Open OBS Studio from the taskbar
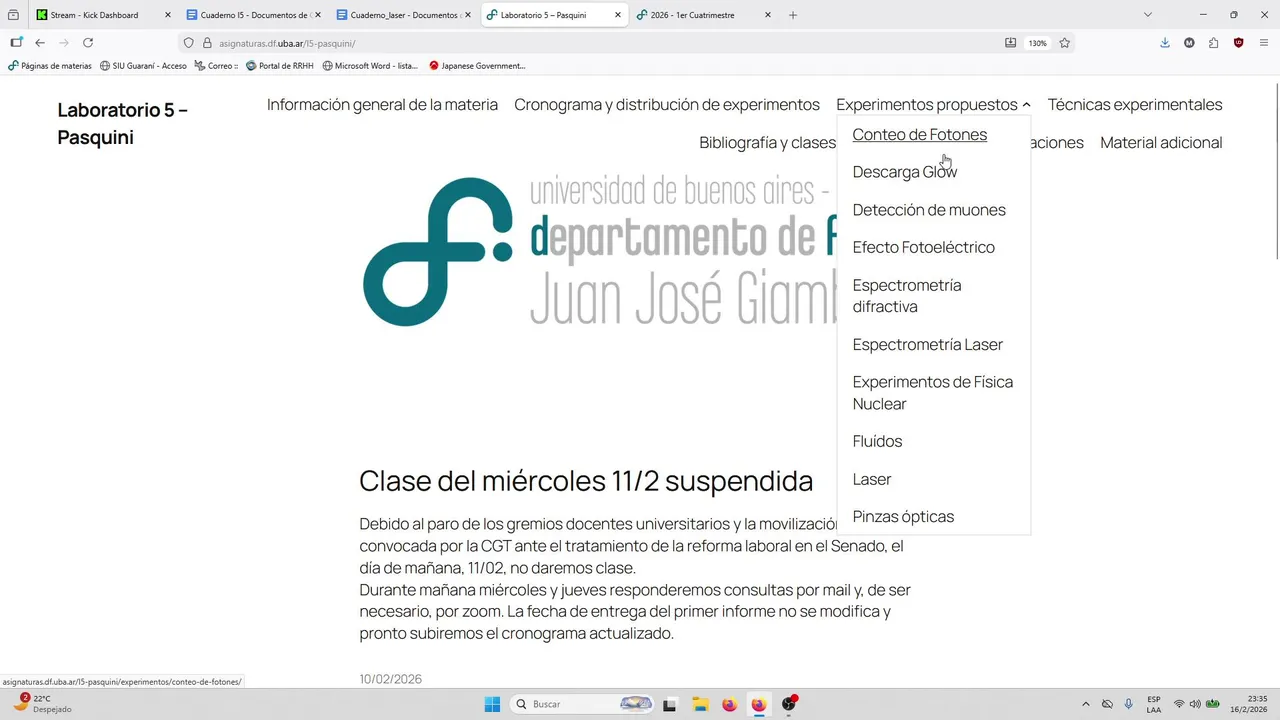This screenshot has width=1280, height=720. pos(789,704)
